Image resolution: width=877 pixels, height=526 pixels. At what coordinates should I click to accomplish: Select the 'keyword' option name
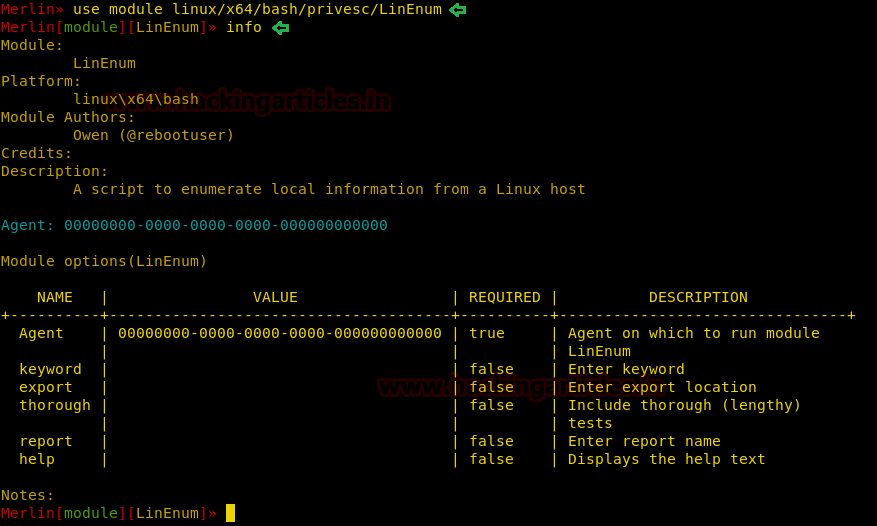click(x=50, y=369)
